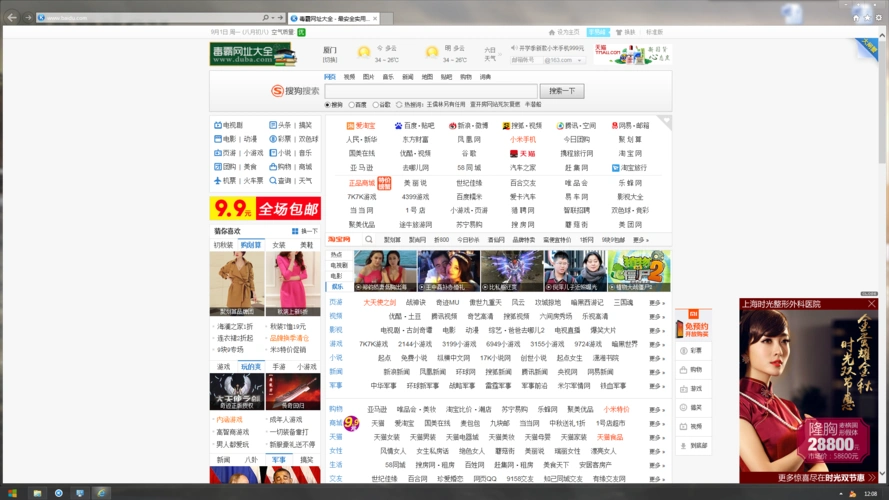Click the Sohu icon beside 搜狐·视频
This screenshot has height=500, width=889.
(506, 126)
